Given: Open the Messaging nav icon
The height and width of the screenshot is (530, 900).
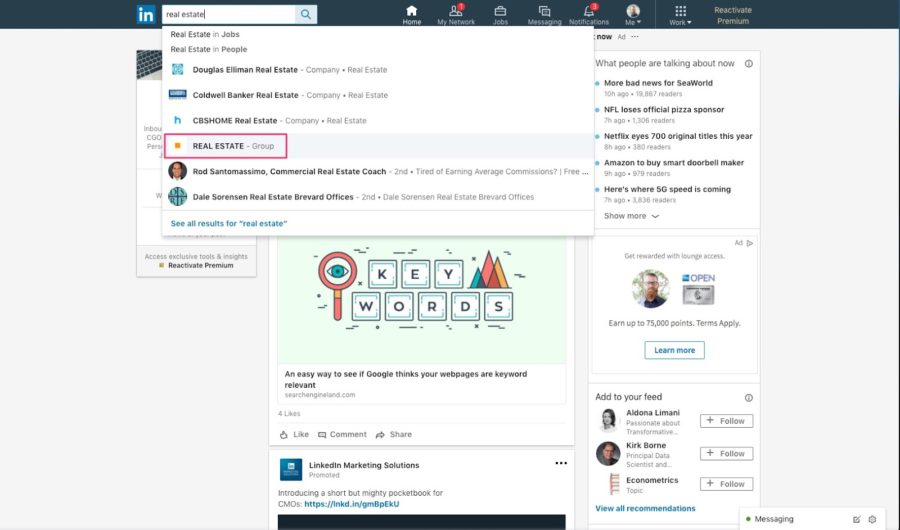Looking at the screenshot, I should (x=544, y=15).
